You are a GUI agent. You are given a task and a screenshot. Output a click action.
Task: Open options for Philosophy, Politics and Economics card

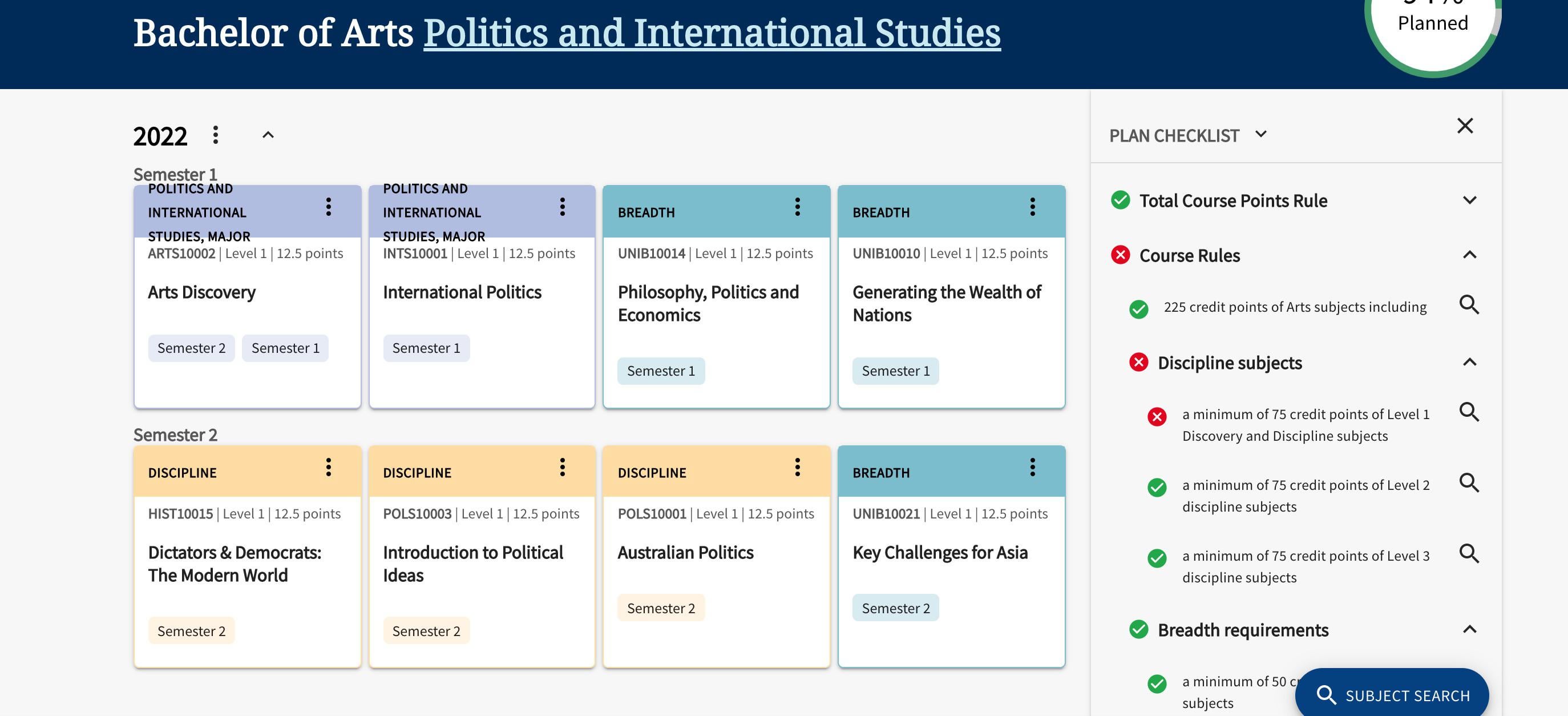click(797, 207)
